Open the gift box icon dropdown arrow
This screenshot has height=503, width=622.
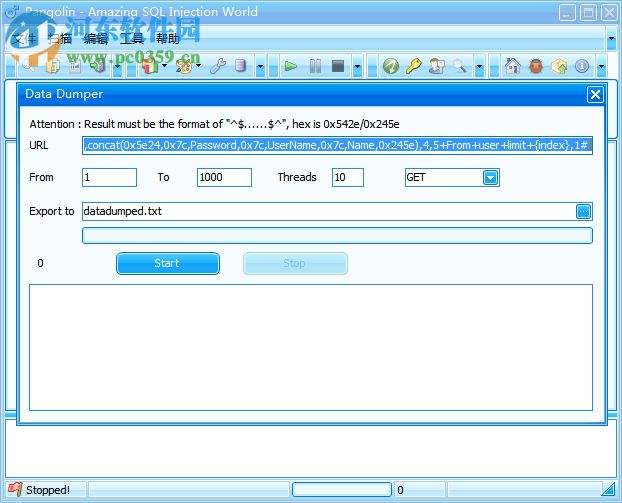164,66
